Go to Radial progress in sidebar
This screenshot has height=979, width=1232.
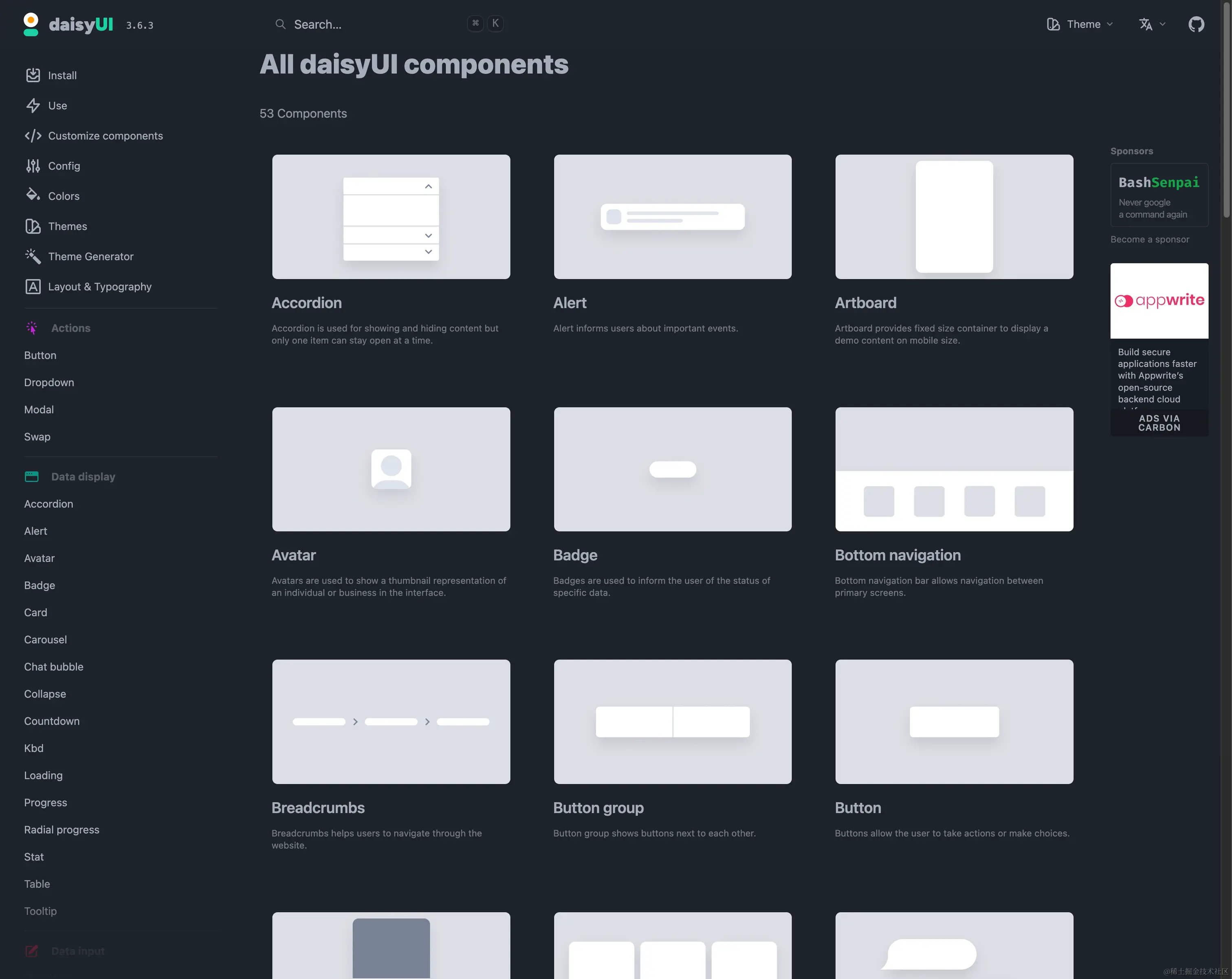[62, 830]
